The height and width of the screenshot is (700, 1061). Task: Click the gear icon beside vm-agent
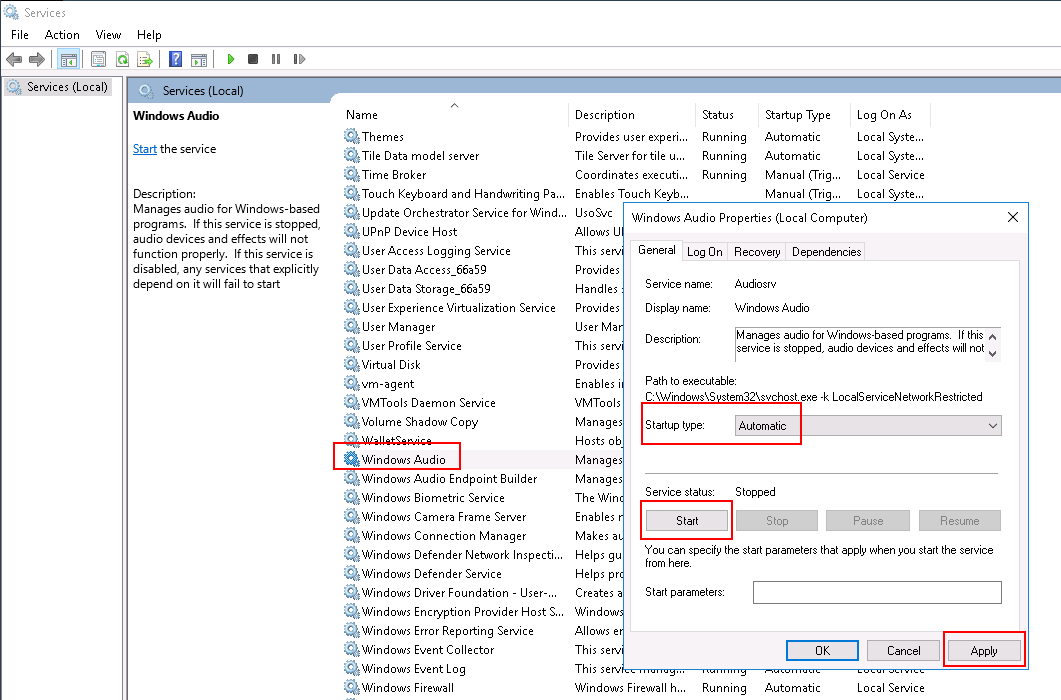click(351, 383)
